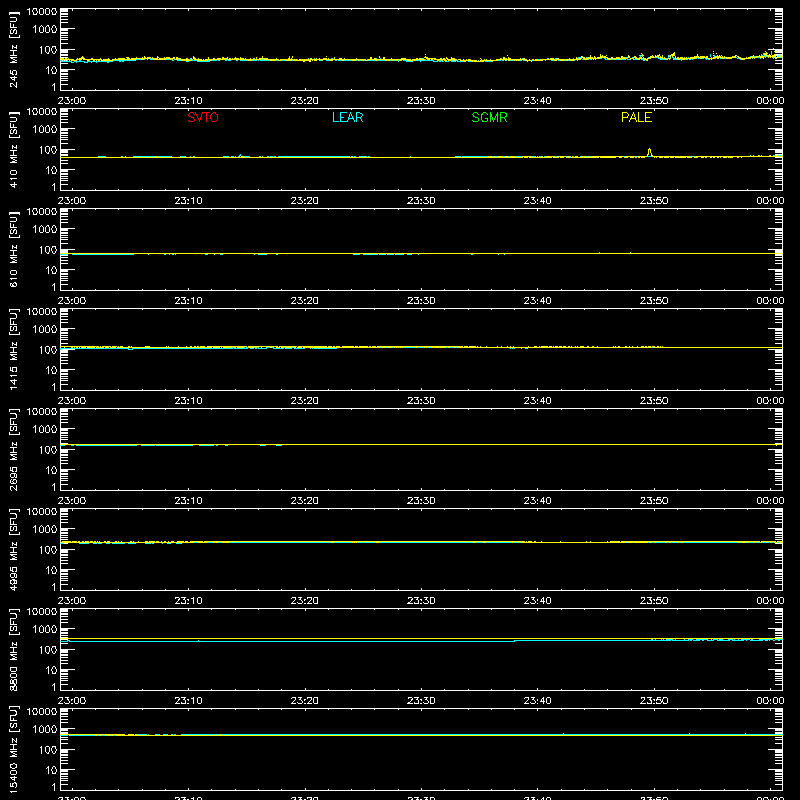Click the 23:30 tick label under 1415 MHz panel

421,401
